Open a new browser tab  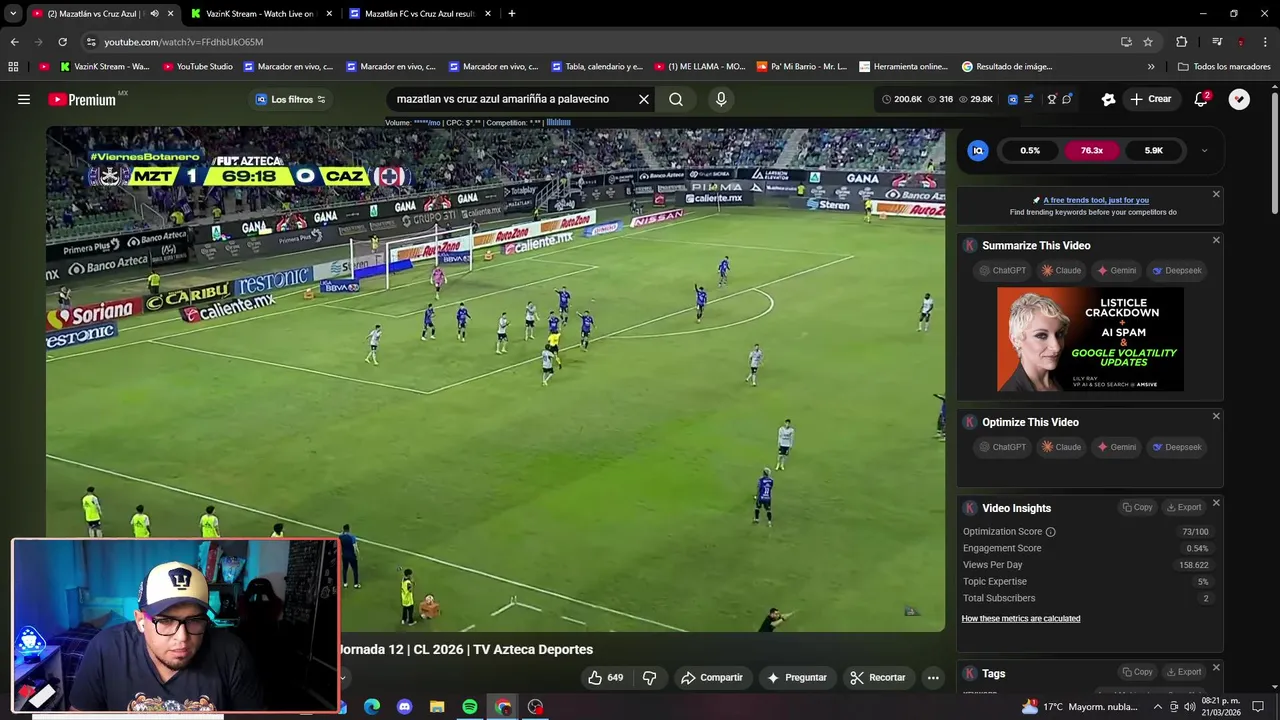[x=511, y=14]
